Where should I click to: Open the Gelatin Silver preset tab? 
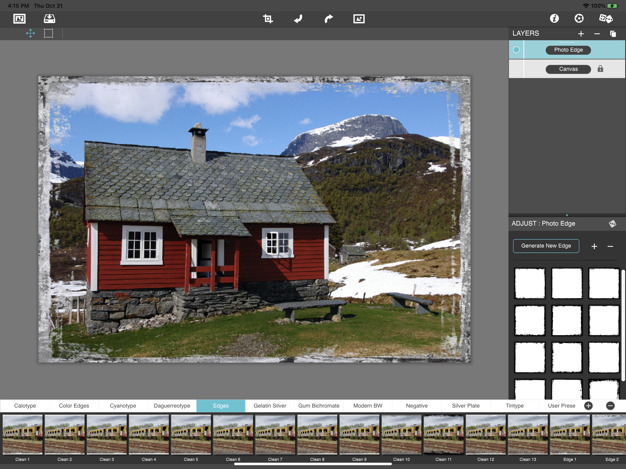(x=270, y=406)
